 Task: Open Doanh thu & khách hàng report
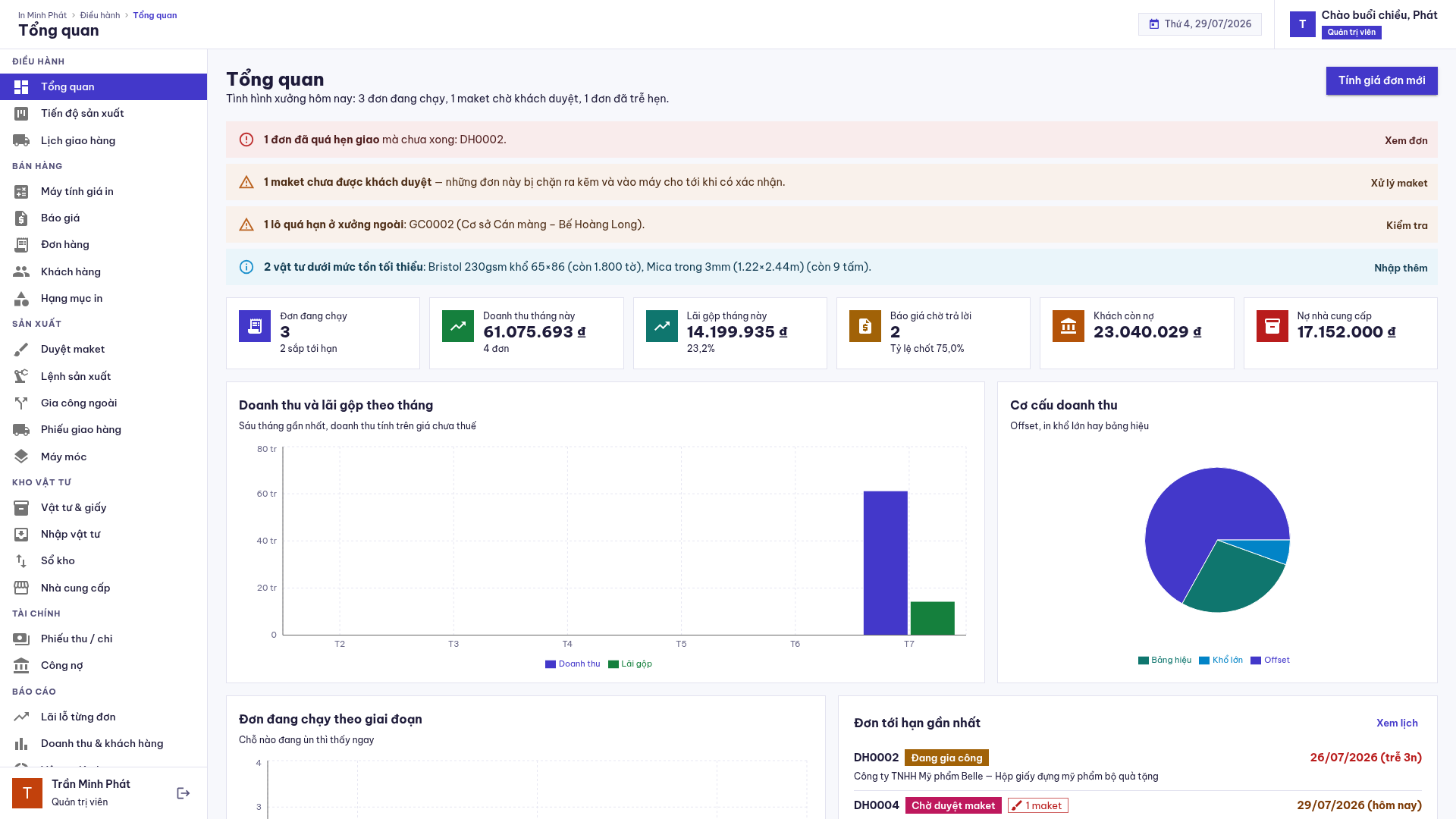[x=103, y=743]
